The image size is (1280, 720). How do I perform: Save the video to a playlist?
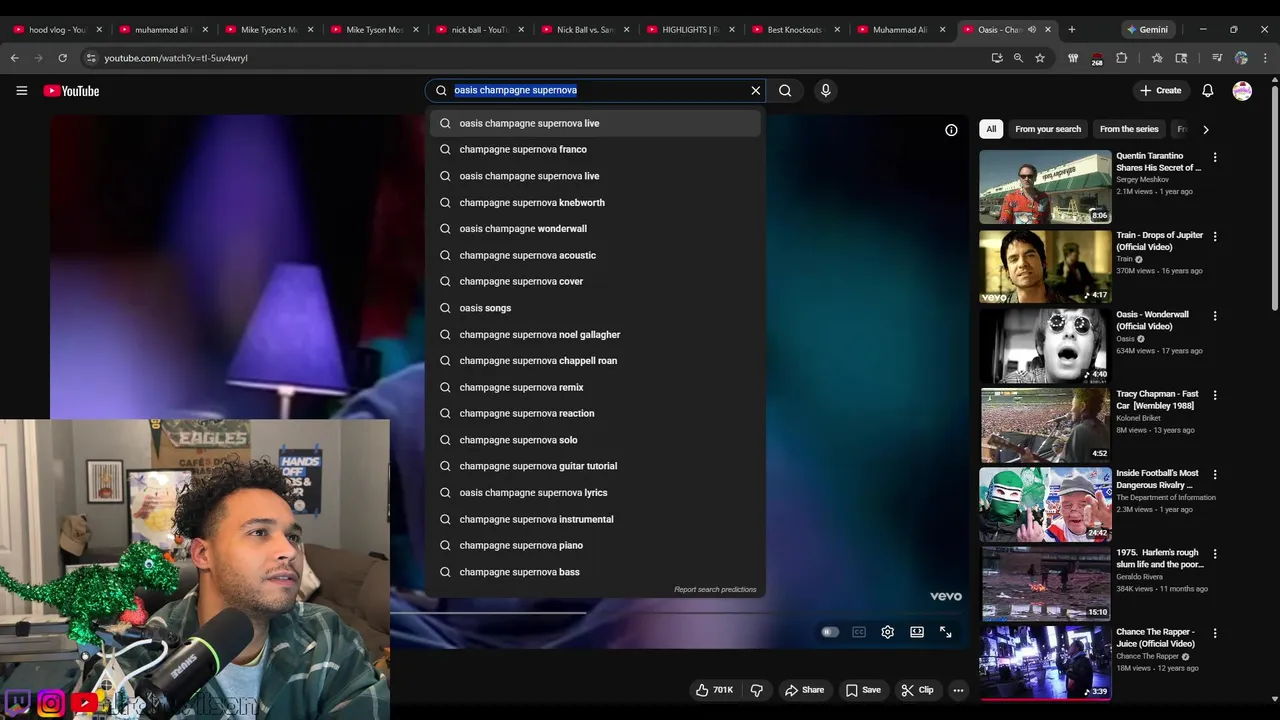(863, 690)
